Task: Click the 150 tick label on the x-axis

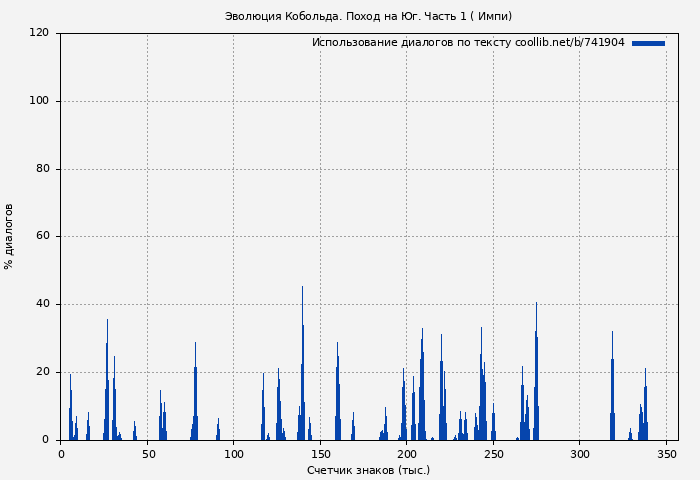Action: 320,454
